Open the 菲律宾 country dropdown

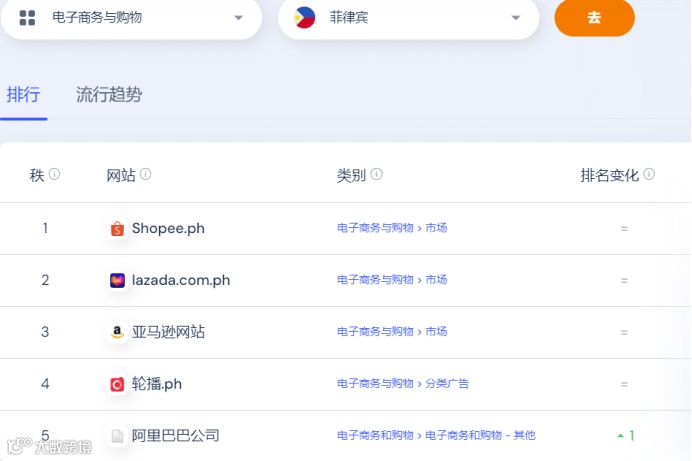pos(409,18)
